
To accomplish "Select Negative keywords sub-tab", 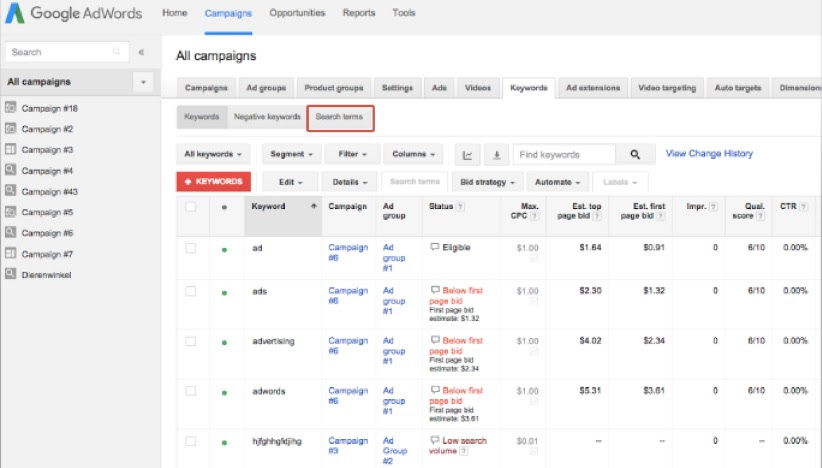I will click(267, 117).
